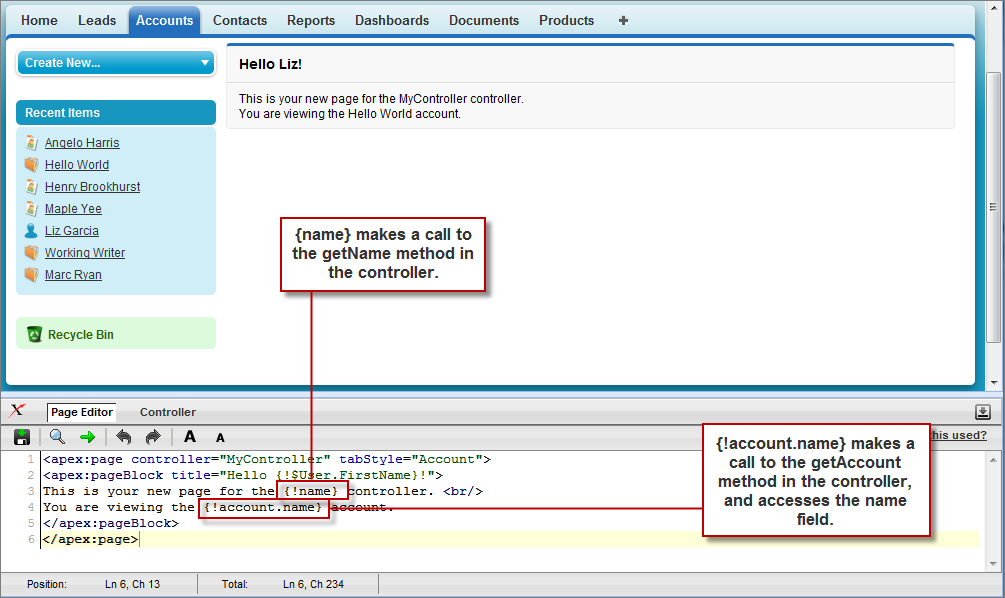Switch to the Controller tab
The height and width of the screenshot is (598, 1005).
tap(167, 411)
